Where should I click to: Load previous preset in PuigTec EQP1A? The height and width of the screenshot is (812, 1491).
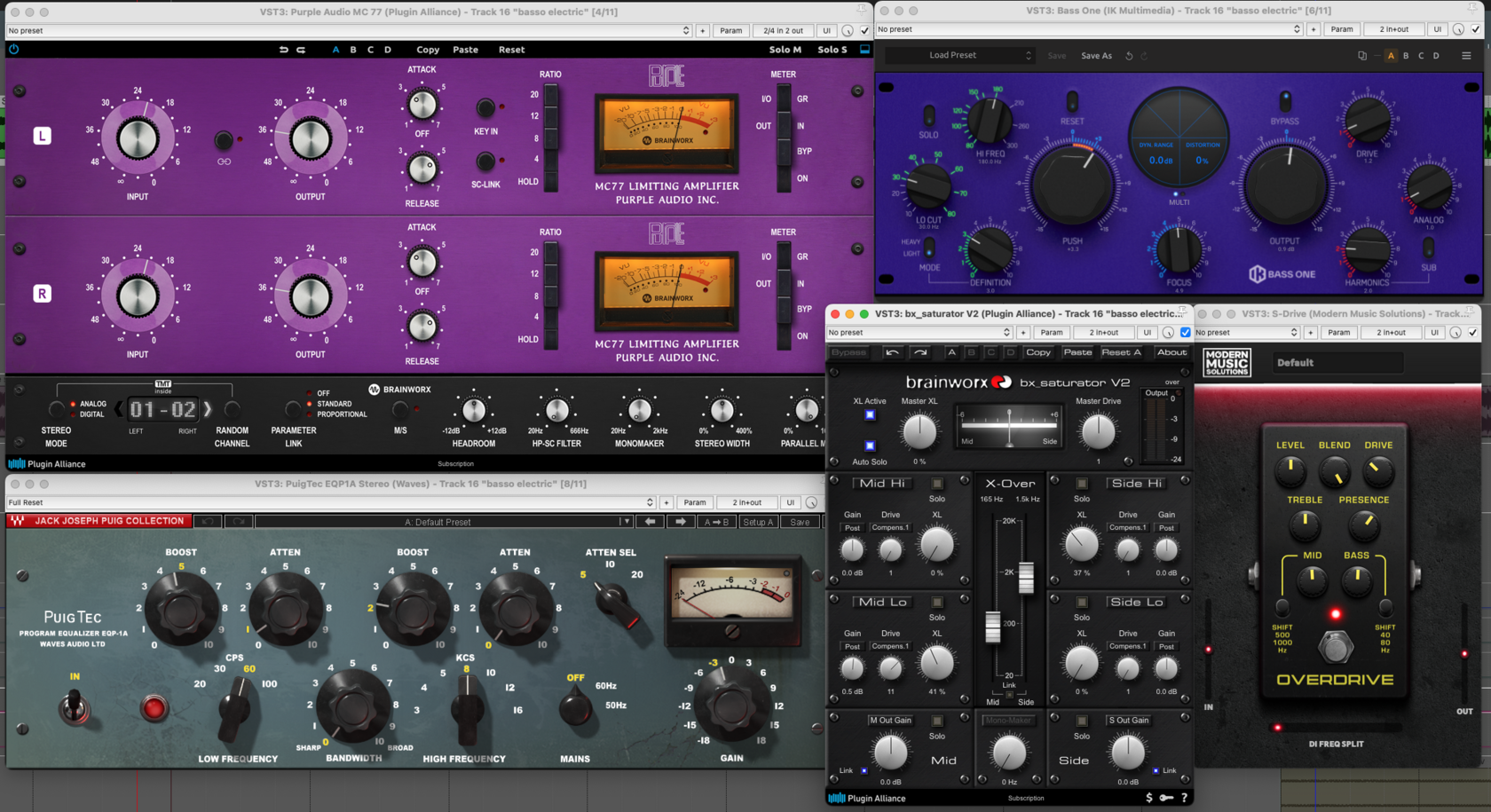click(x=651, y=522)
